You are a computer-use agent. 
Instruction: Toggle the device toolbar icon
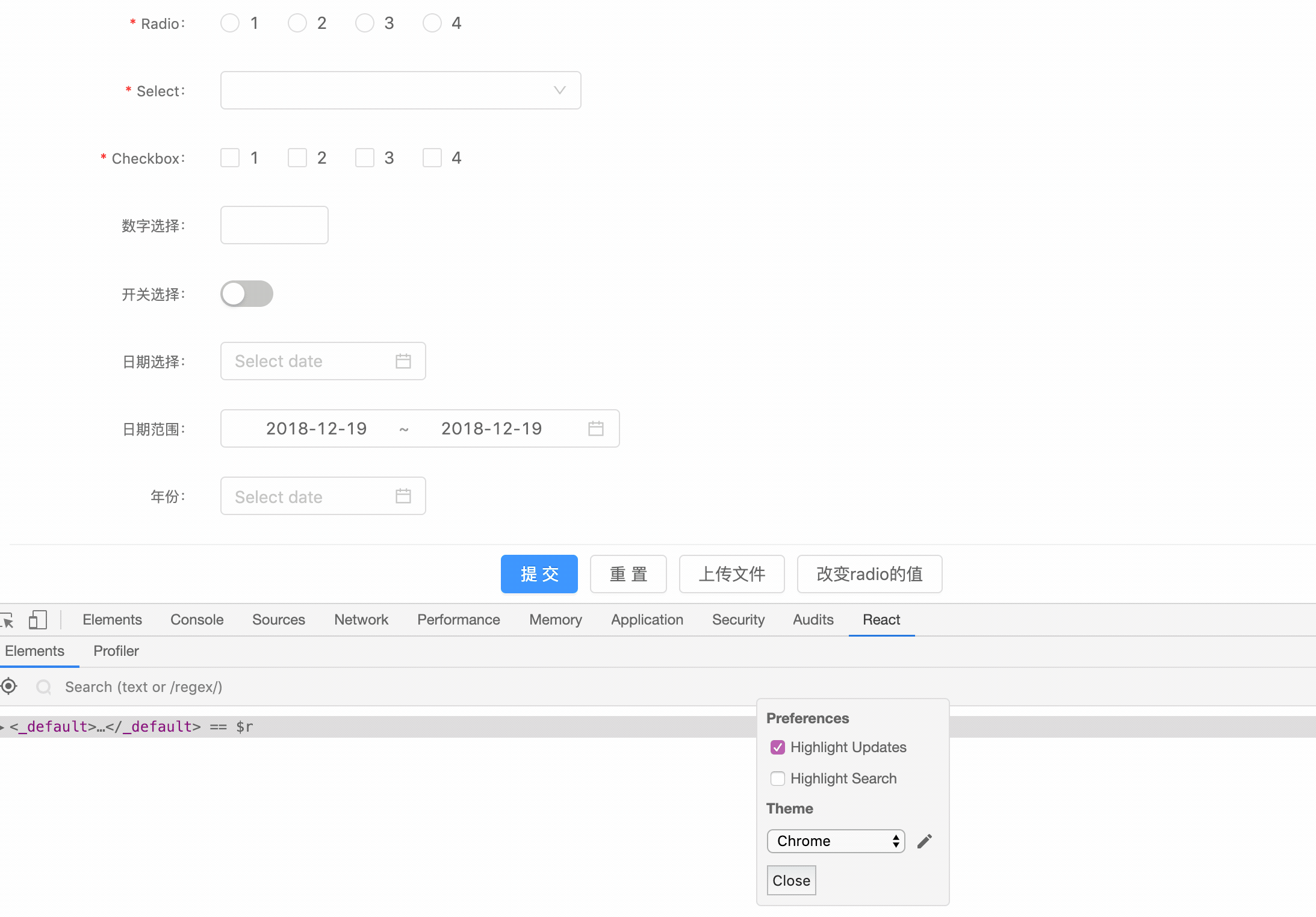click(x=37, y=620)
